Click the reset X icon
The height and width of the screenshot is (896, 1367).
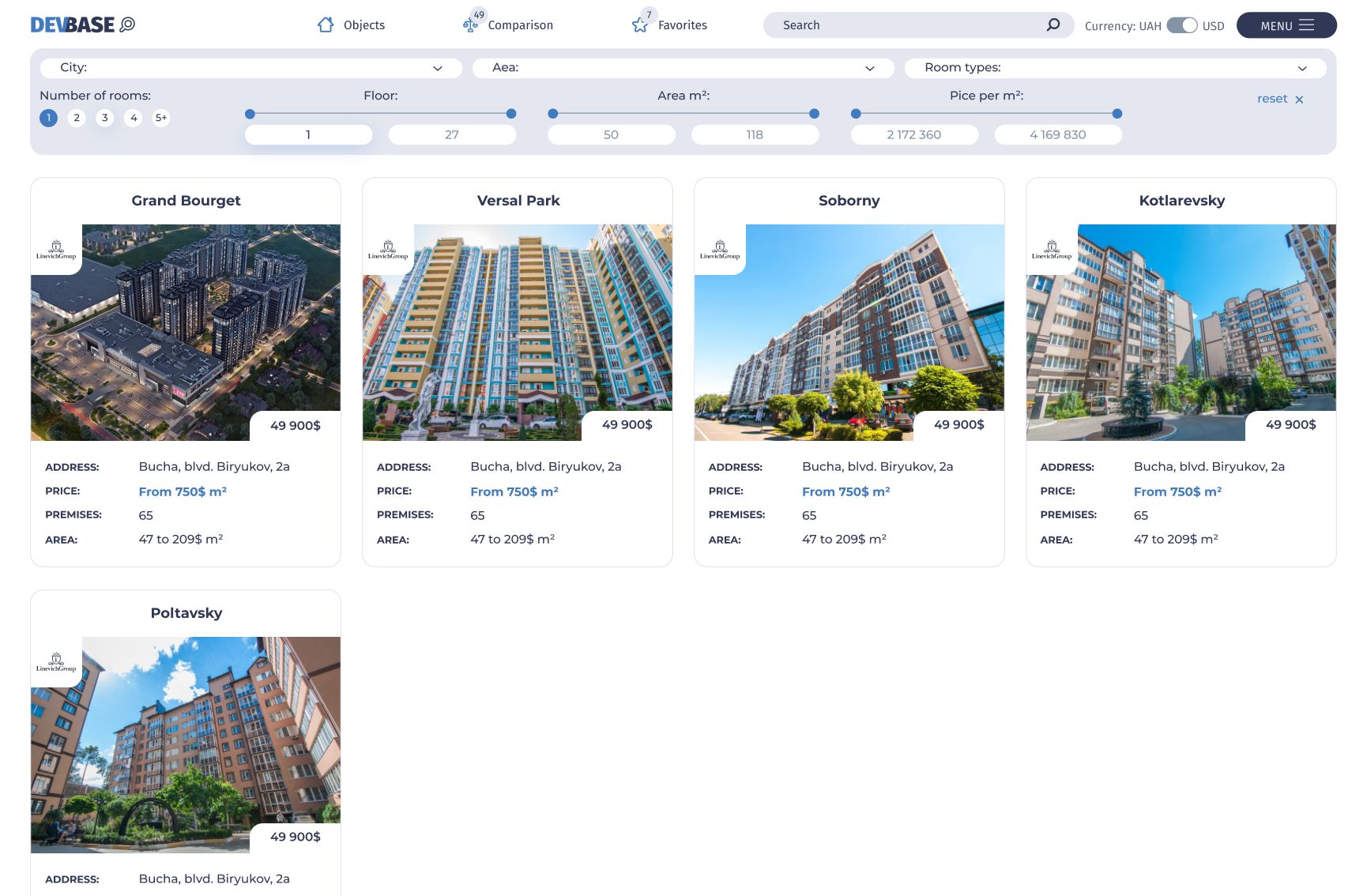pos(1299,100)
